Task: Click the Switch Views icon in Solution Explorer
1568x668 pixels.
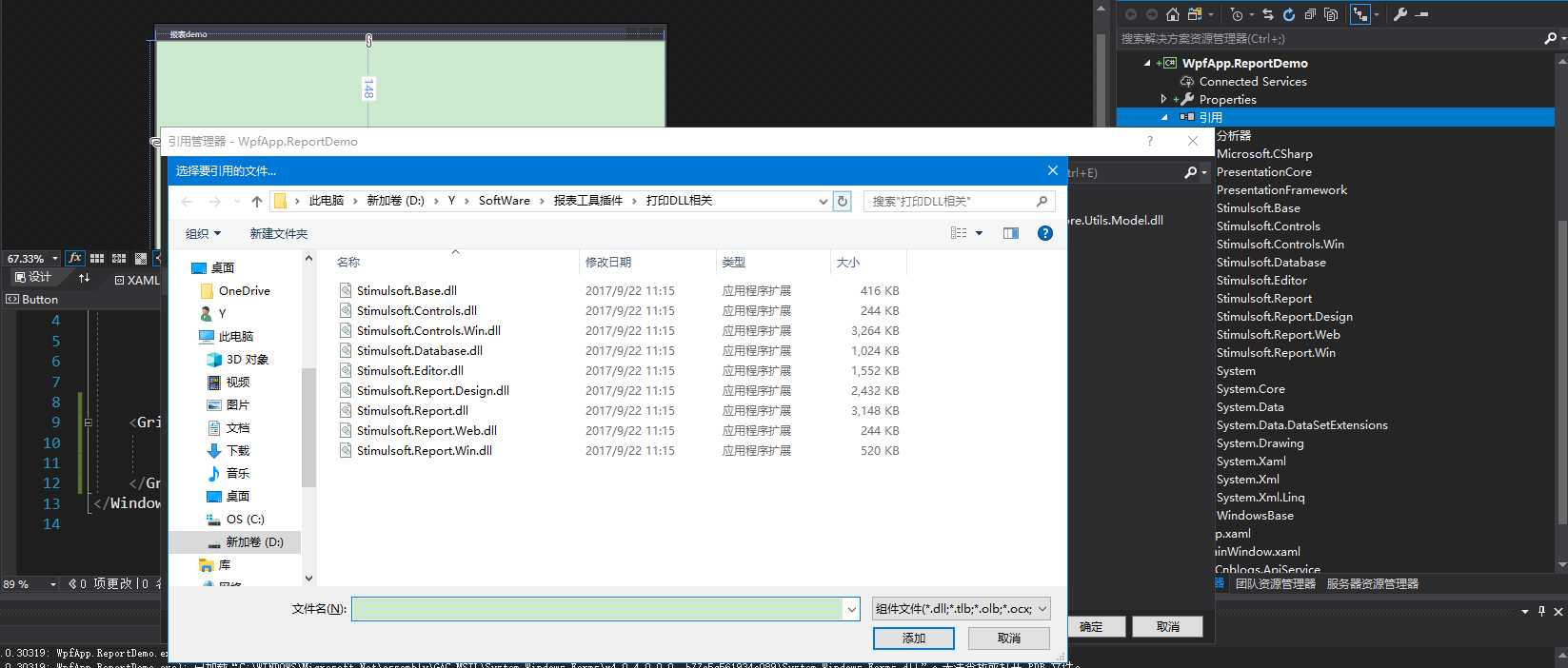Action: [x=1194, y=14]
